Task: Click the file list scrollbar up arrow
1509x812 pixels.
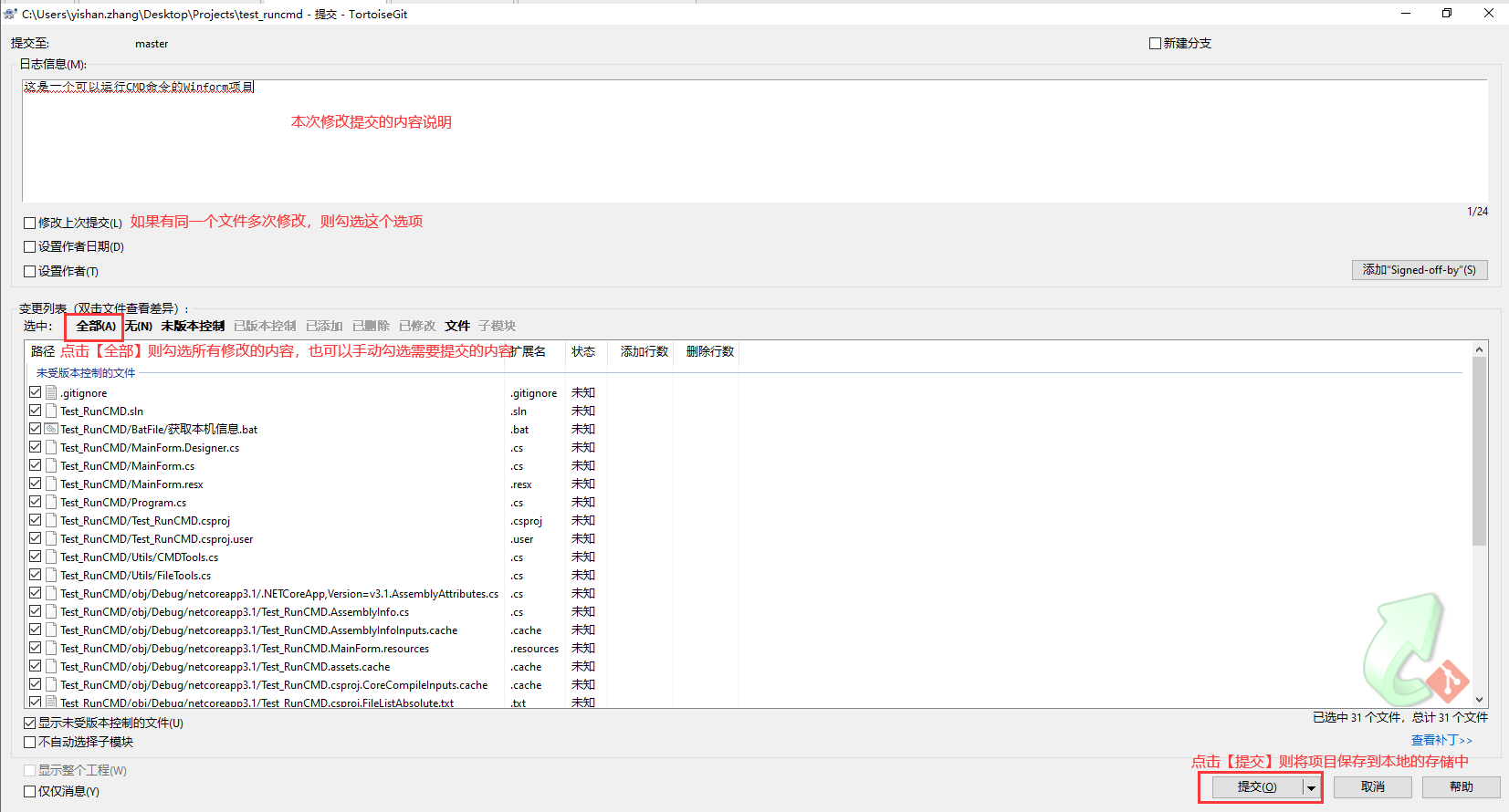Action: click(1480, 349)
